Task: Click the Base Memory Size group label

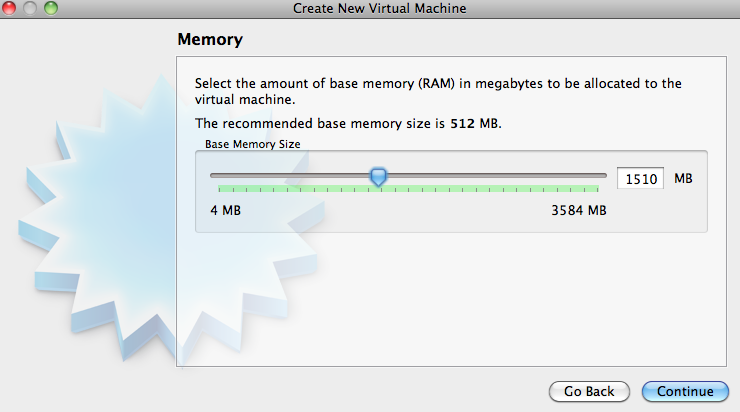Action: (252, 144)
